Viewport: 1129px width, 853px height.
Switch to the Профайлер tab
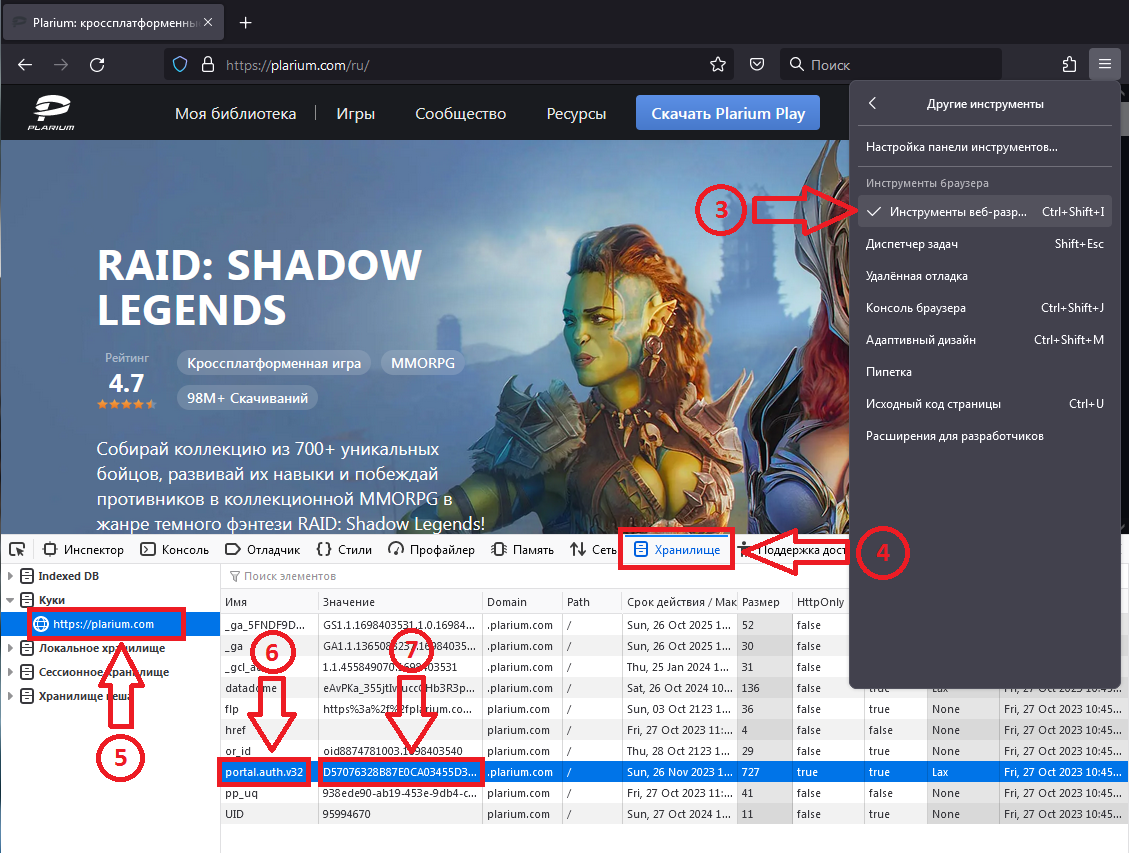click(x=431, y=549)
